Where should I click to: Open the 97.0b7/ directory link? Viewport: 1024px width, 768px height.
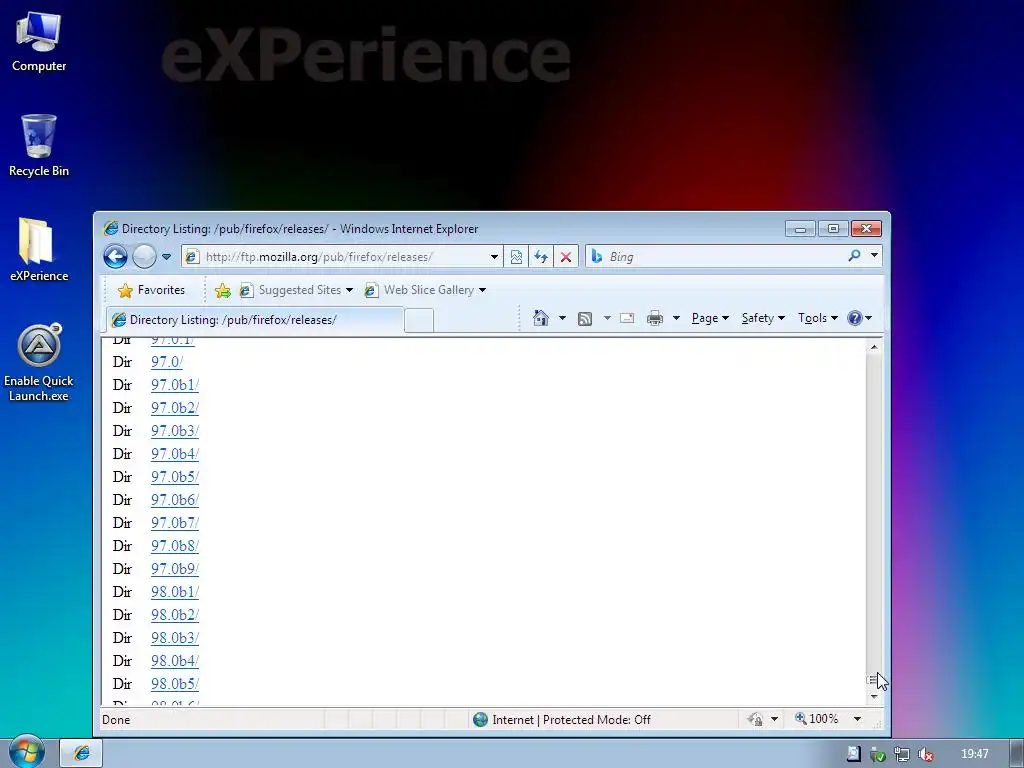[174, 523]
